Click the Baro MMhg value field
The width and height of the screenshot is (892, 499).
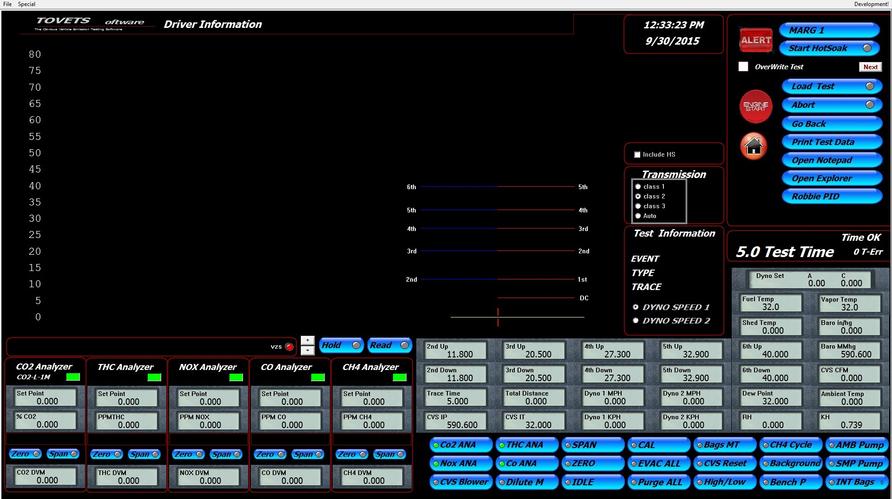coord(850,350)
